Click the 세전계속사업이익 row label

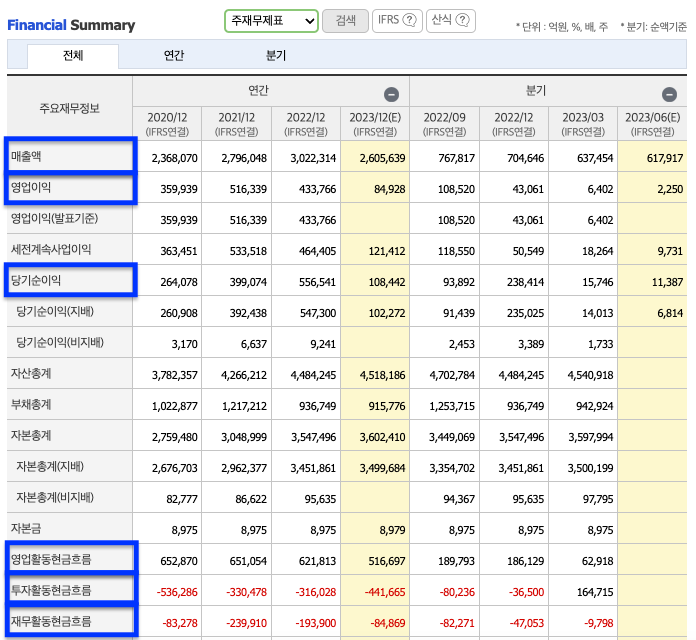tap(51, 249)
